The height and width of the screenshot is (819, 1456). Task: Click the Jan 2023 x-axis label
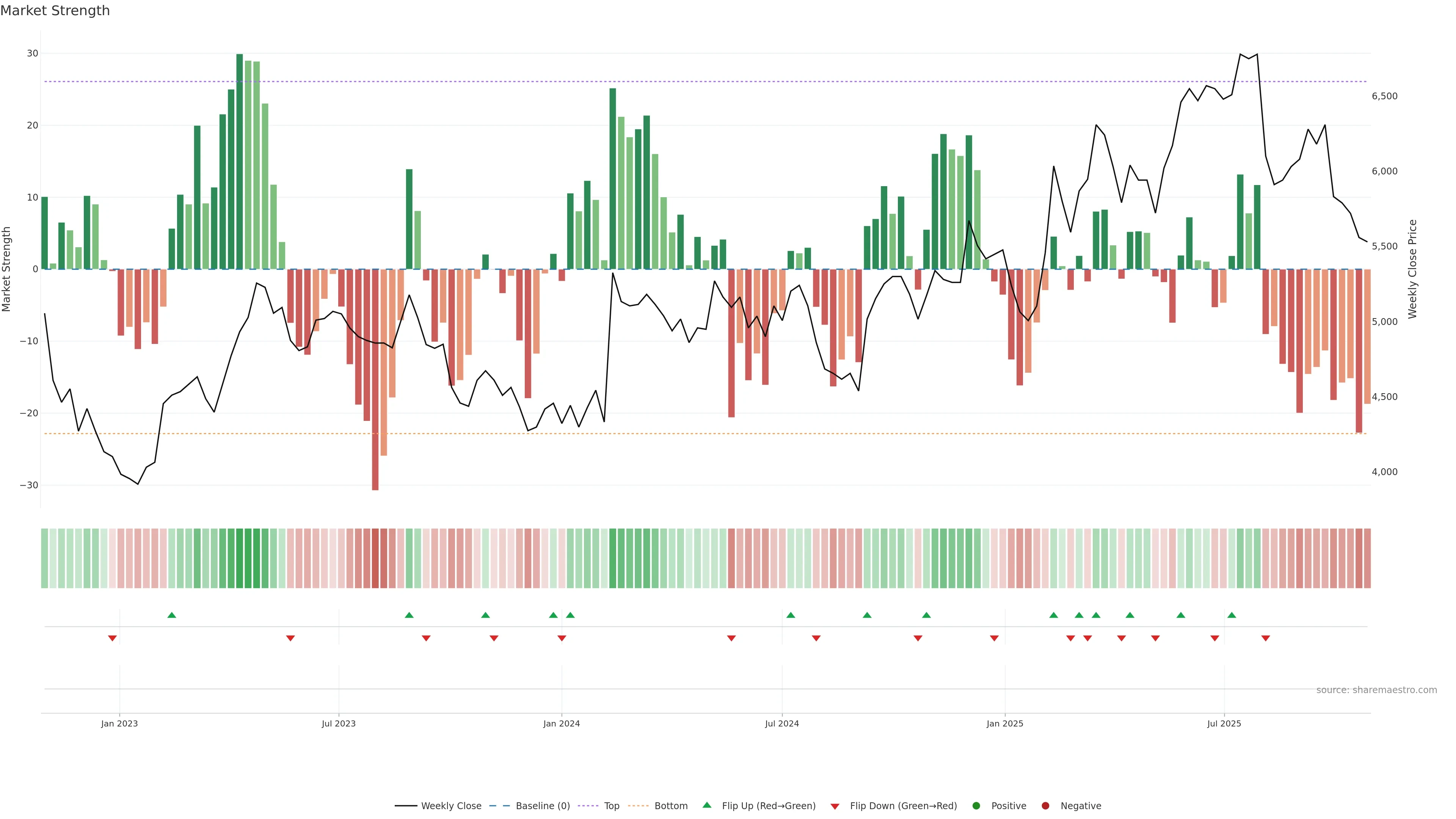119,723
